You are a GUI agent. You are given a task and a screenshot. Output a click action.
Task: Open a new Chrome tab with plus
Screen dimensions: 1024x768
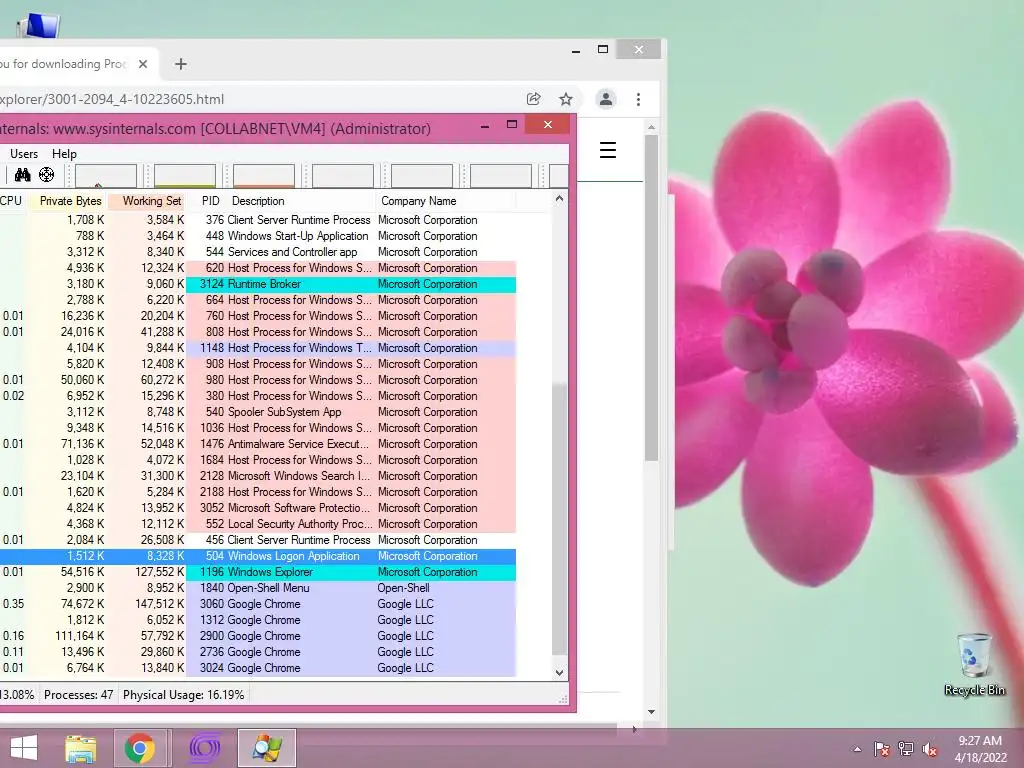[181, 64]
